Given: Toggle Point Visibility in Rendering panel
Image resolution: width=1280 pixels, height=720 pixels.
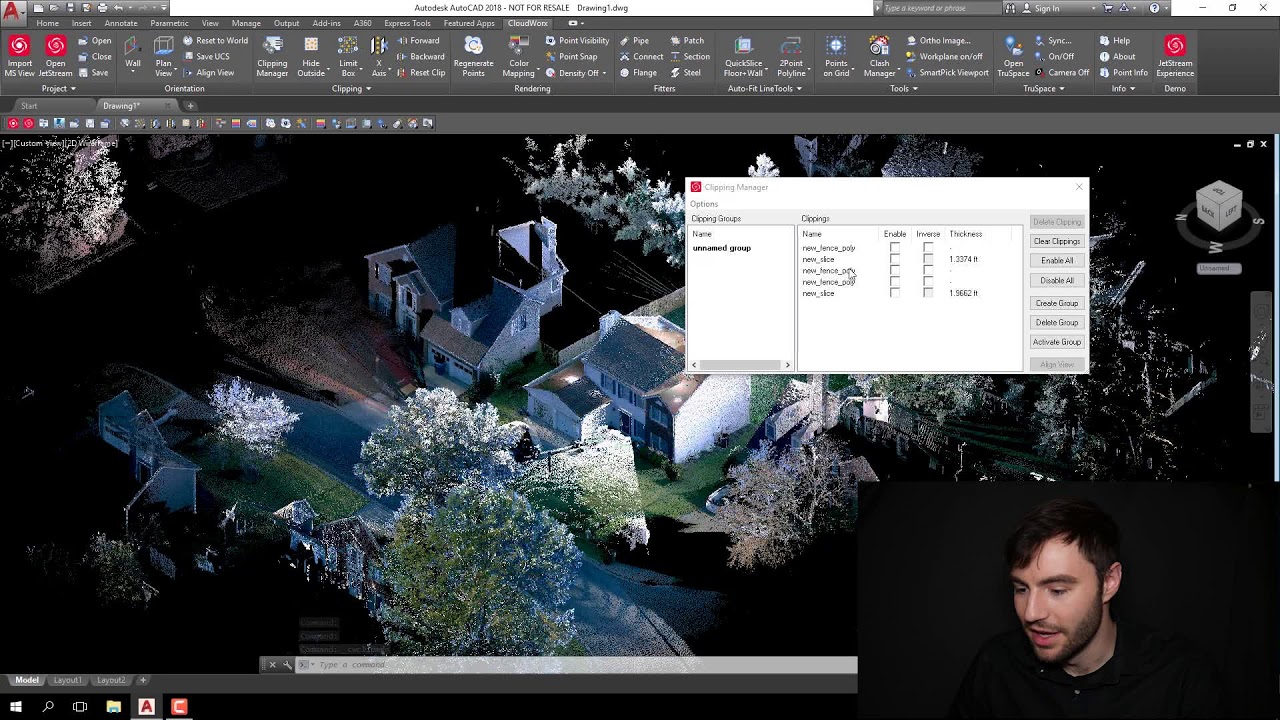Looking at the screenshot, I should 577,41.
